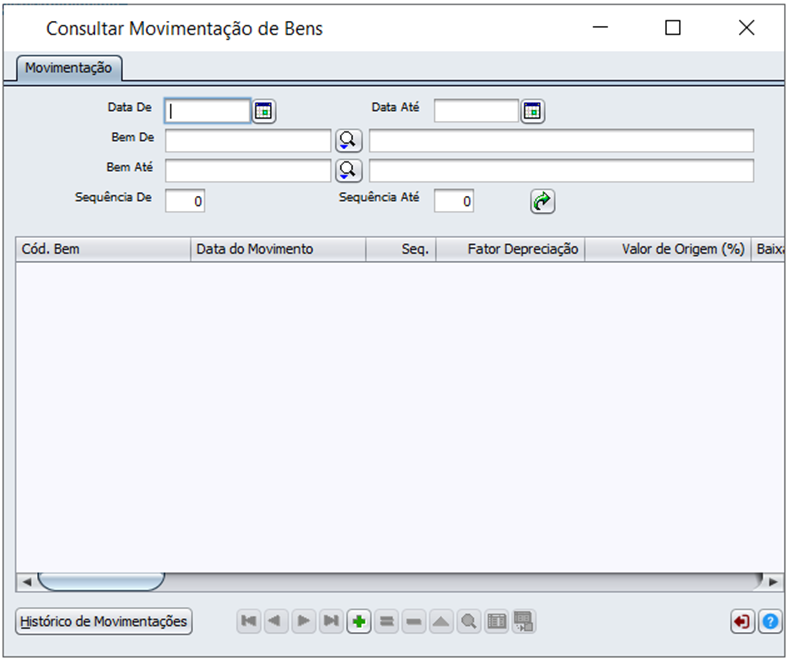
Task: Click the green arrow refresh button
Action: tap(542, 202)
